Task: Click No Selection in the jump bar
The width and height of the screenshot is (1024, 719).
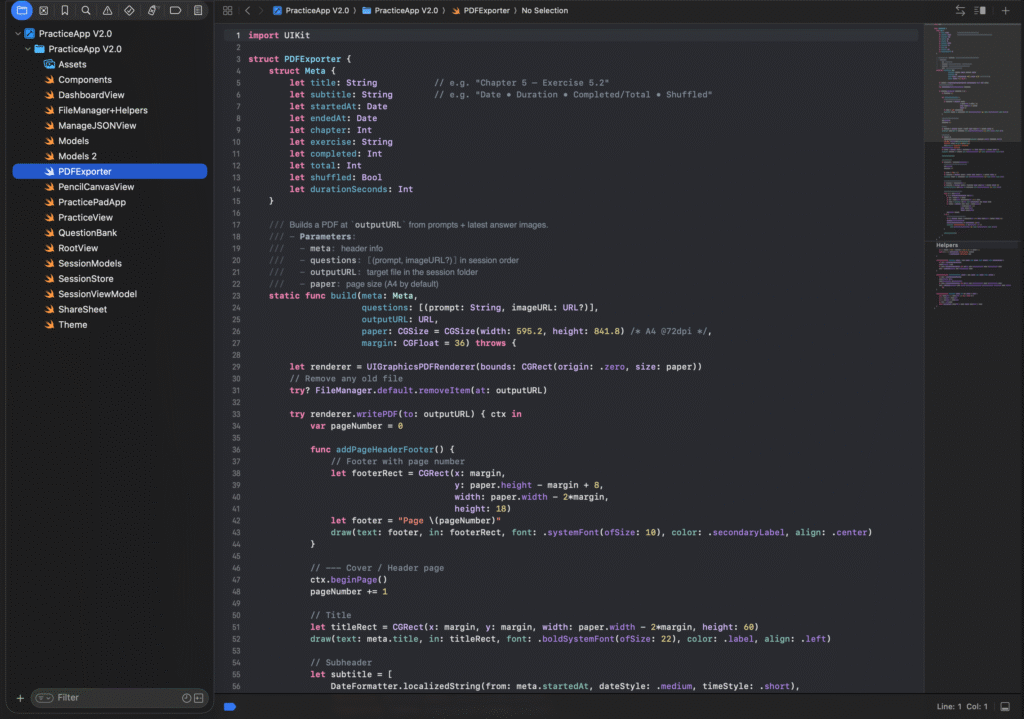Action: click(x=545, y=10)
